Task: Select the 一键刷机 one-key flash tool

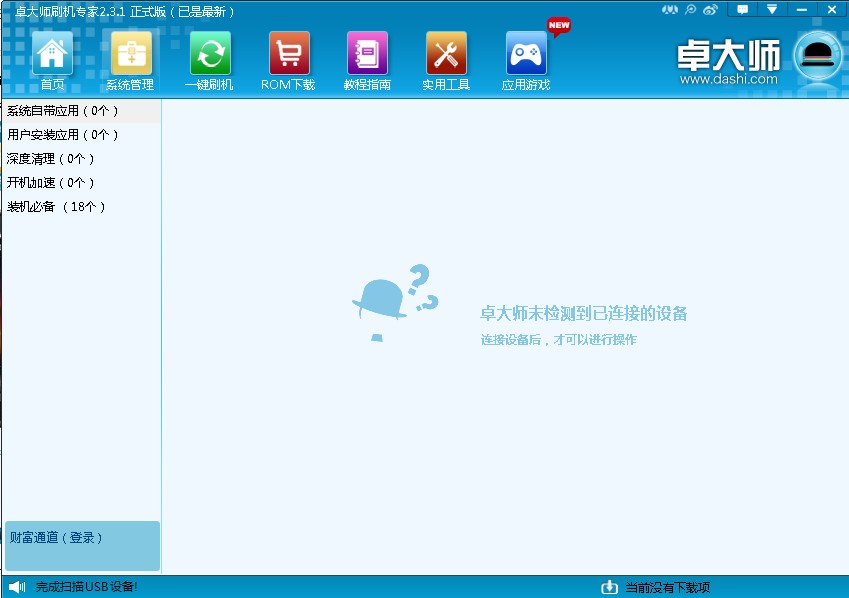Action: tap(210, 57)
